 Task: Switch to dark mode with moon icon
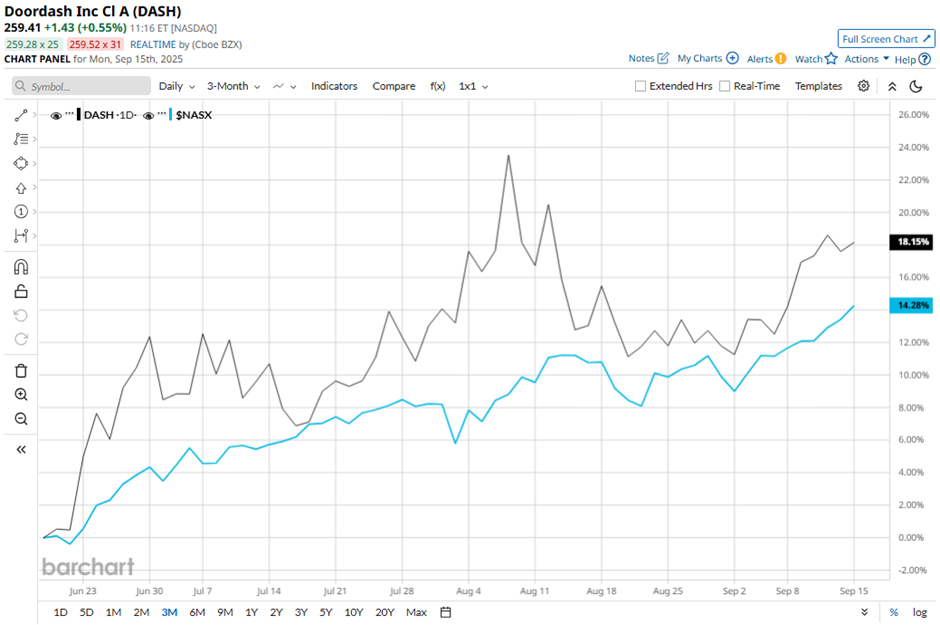coord(916,86)
